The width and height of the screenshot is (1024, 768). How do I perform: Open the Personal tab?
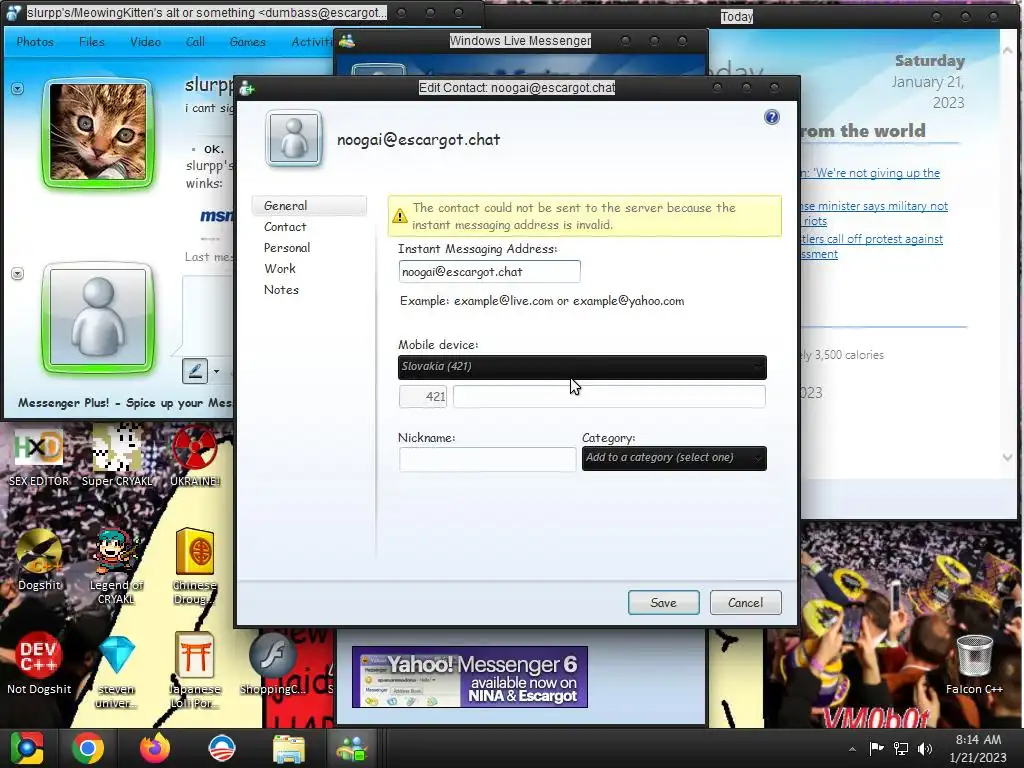tap(287, 248)
